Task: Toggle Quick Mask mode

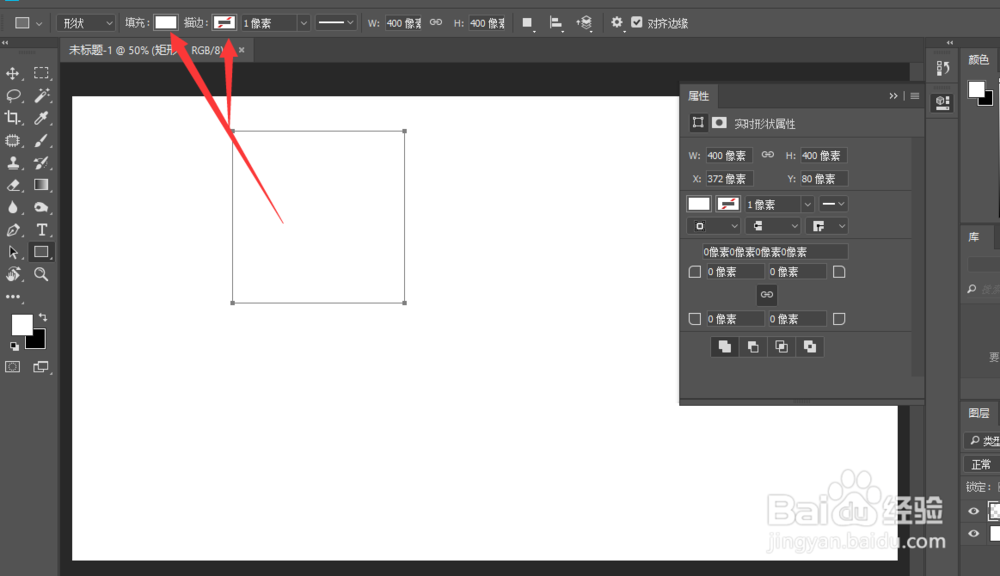Action: point(13,367)
